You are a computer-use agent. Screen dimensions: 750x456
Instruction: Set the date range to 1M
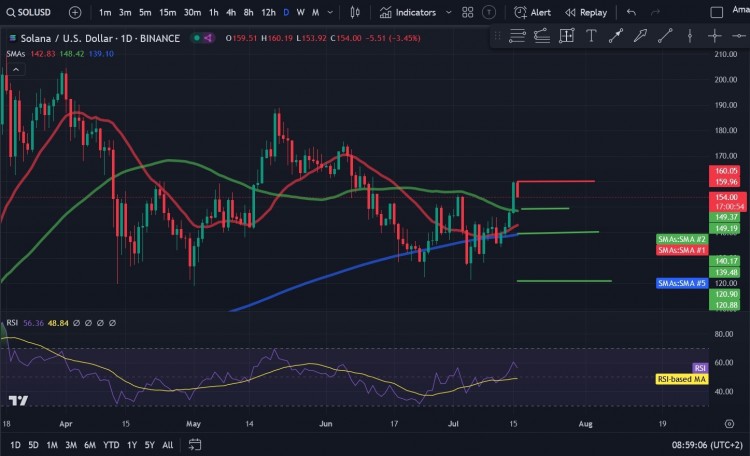tap(52, 445)
